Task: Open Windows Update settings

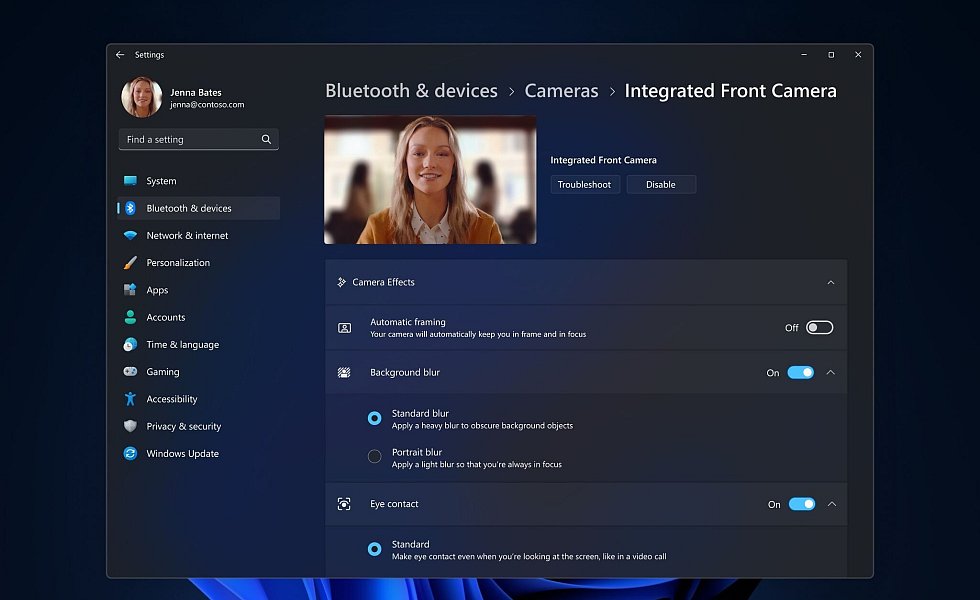Action: tap(199, 453)
